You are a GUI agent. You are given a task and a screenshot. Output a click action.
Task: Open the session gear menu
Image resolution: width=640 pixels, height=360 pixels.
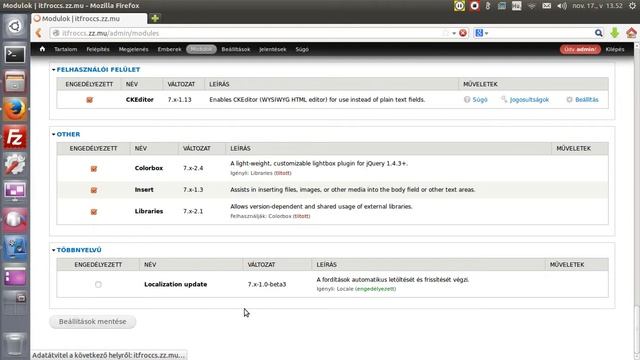[633, 6]
